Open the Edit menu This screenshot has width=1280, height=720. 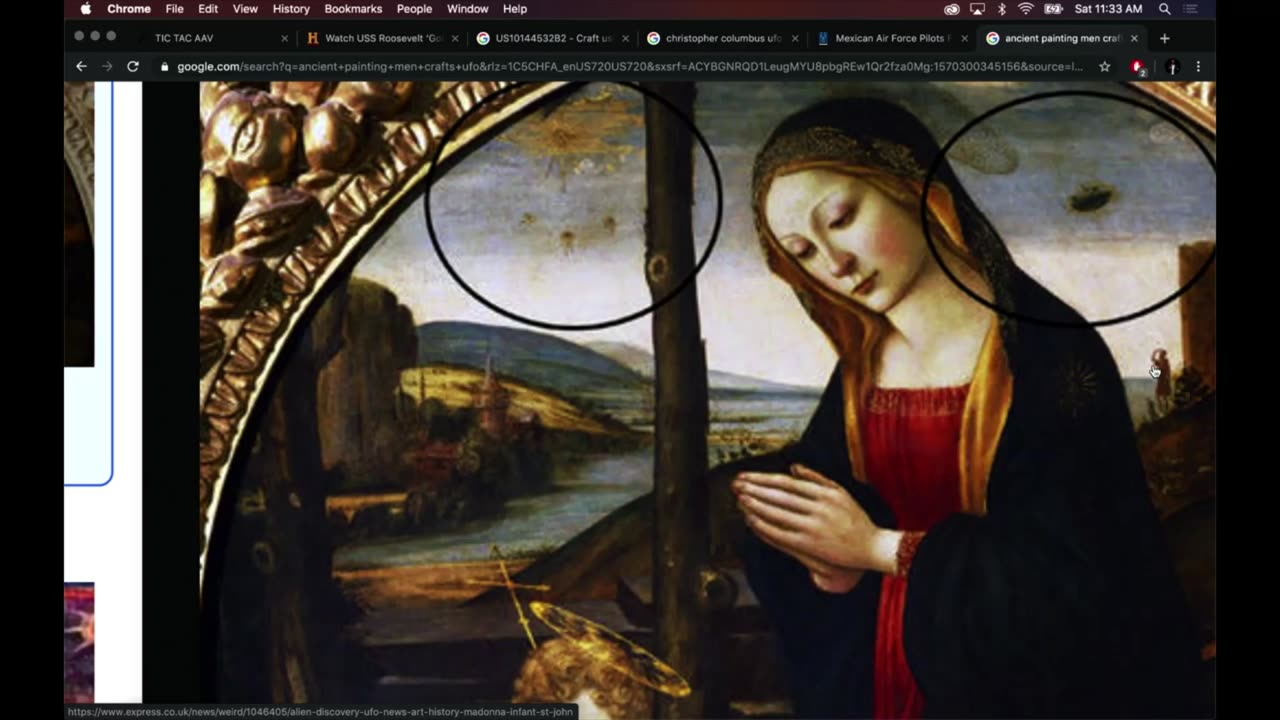(x=208, y=9)
